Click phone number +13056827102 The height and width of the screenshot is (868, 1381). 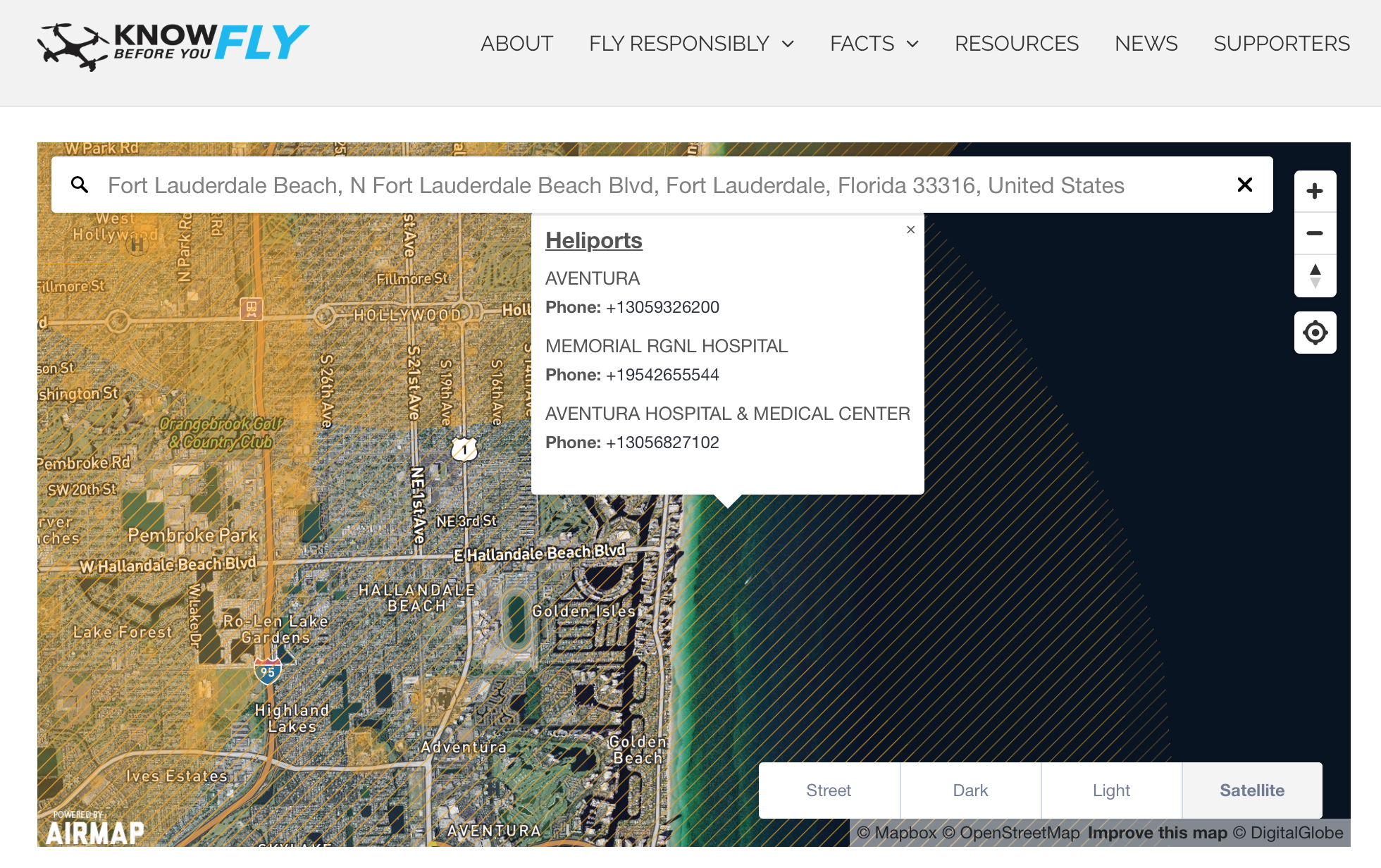click(x=662, y=442)
